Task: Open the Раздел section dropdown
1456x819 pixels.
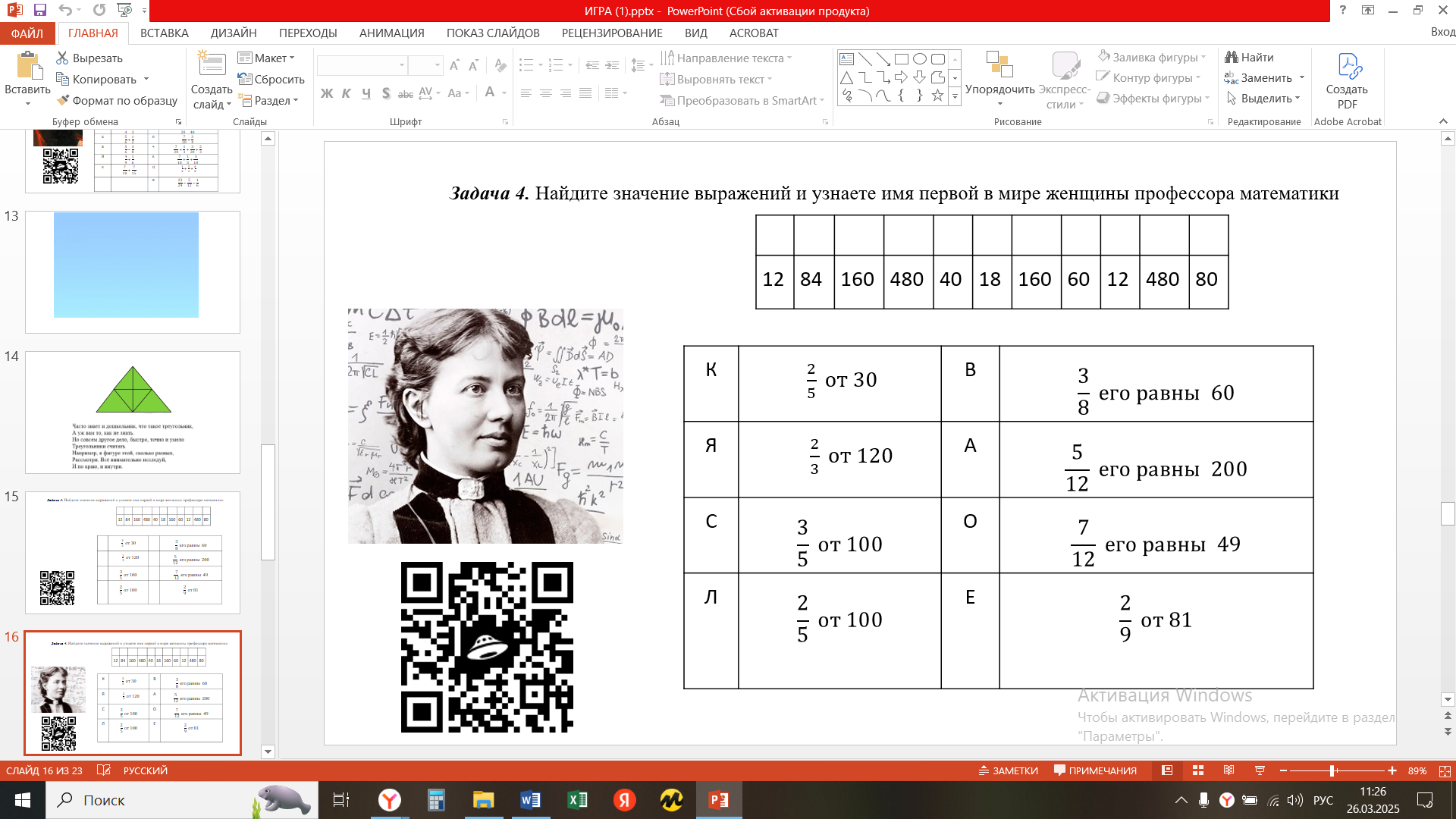Action: point(269,101)
